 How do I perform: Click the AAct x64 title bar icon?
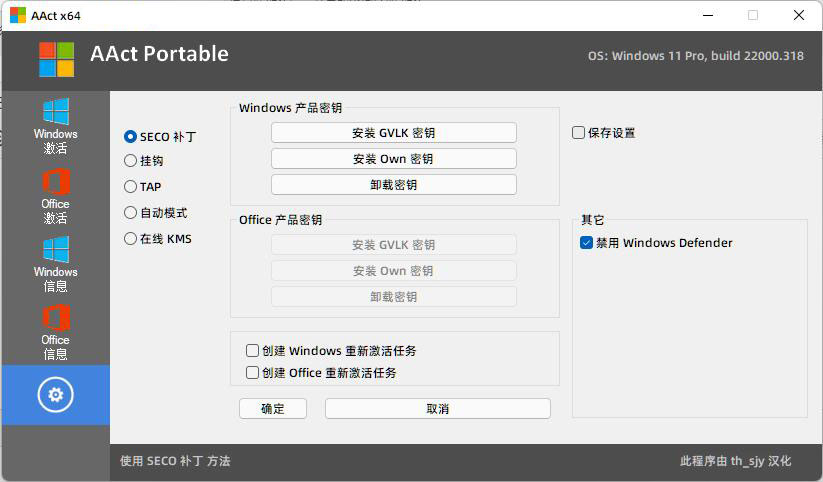click(18, 15)
